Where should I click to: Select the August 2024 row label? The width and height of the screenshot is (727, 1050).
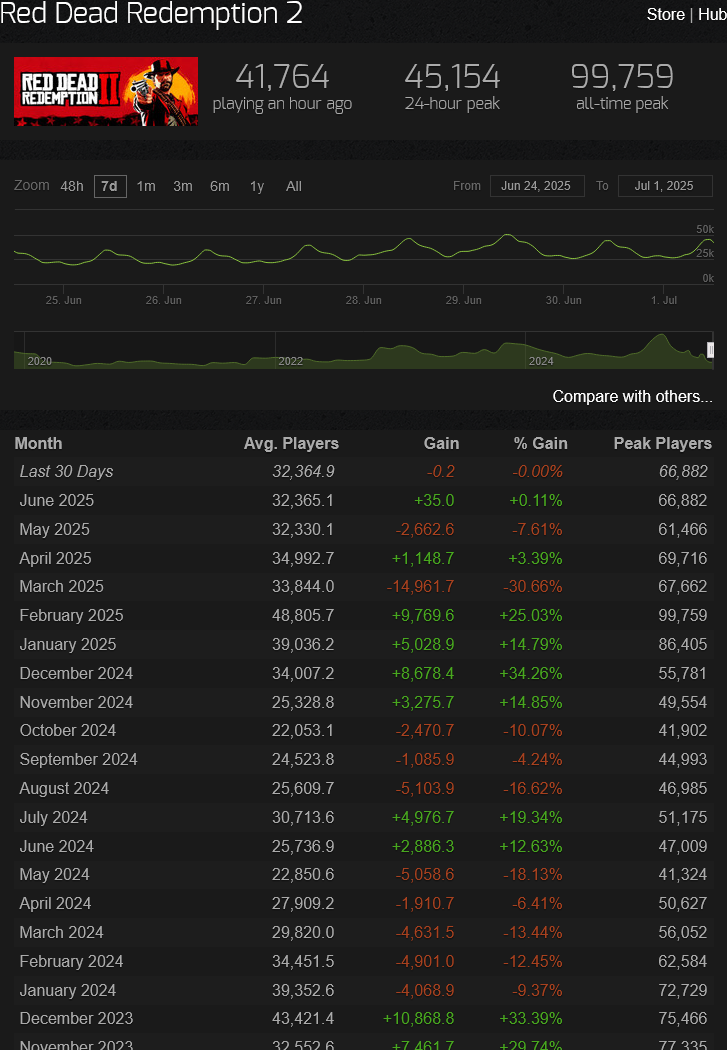pyautogui.click(x=64, y=788)
